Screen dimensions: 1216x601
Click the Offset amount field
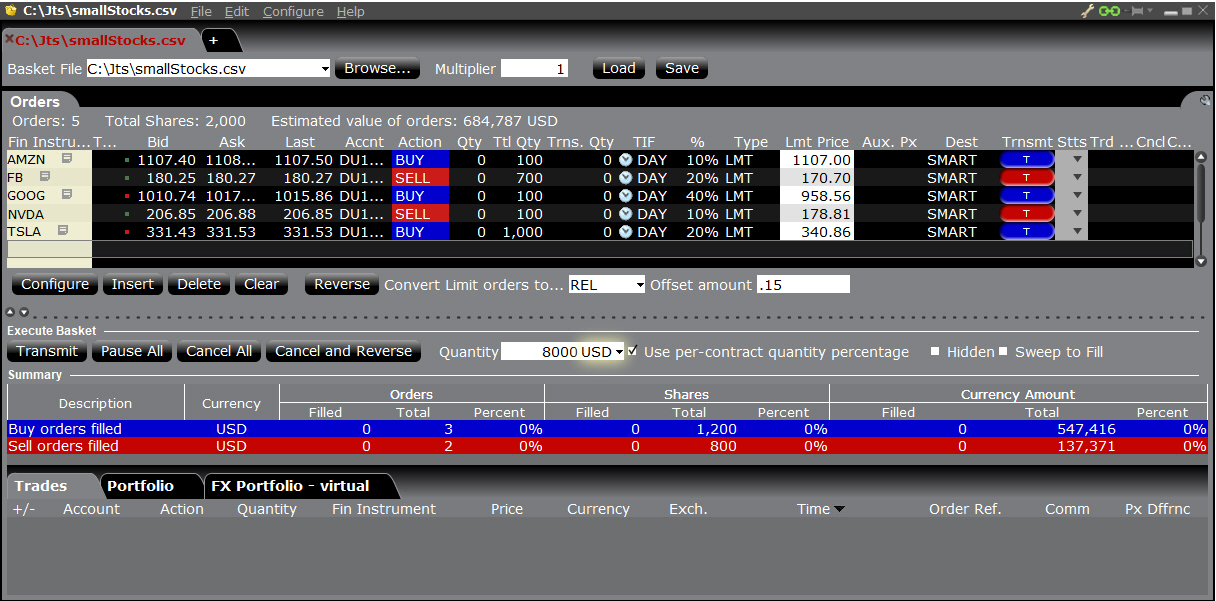click(x=803, y=285)
